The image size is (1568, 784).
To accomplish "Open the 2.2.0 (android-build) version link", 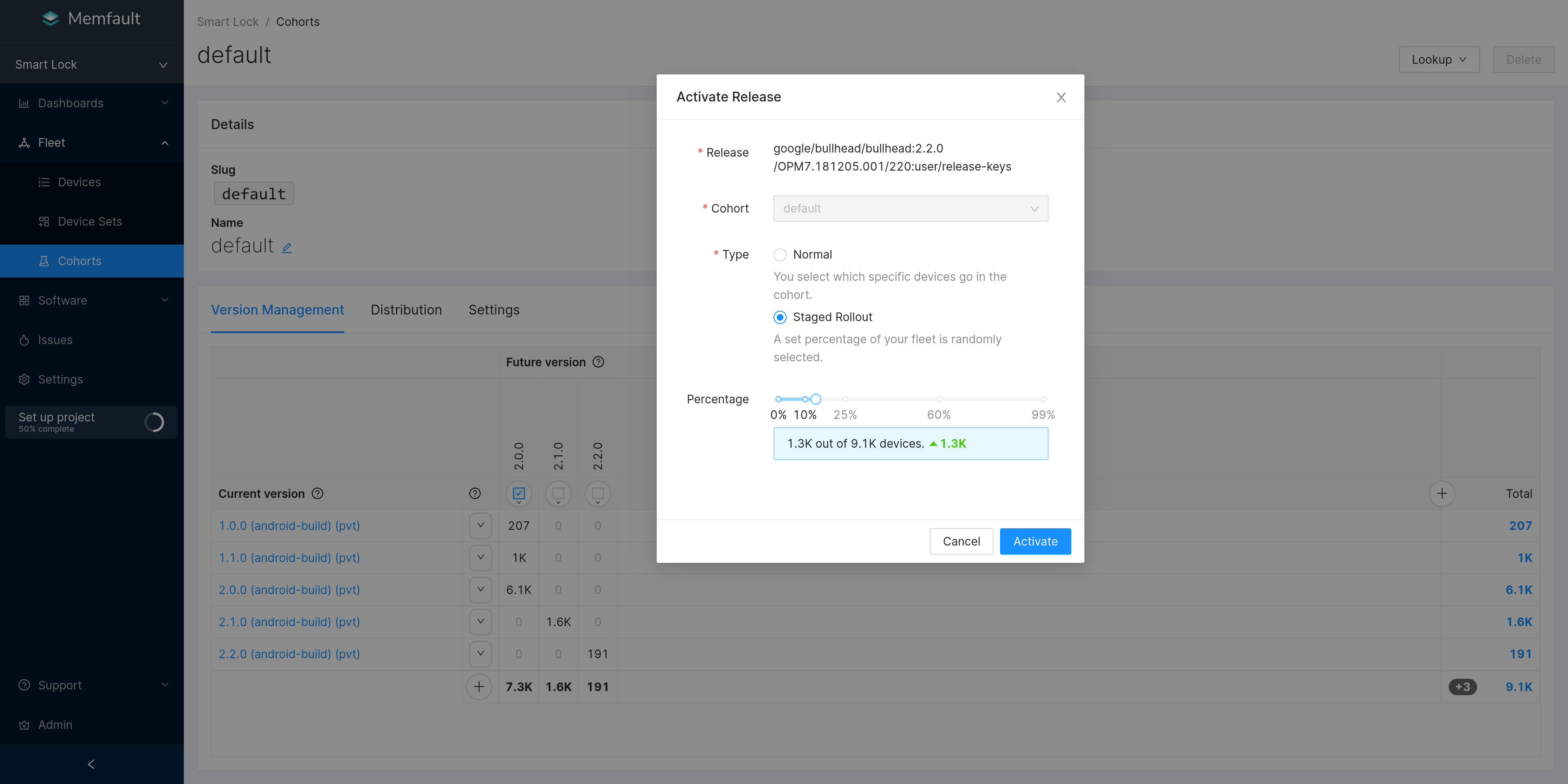I will 289,654.
